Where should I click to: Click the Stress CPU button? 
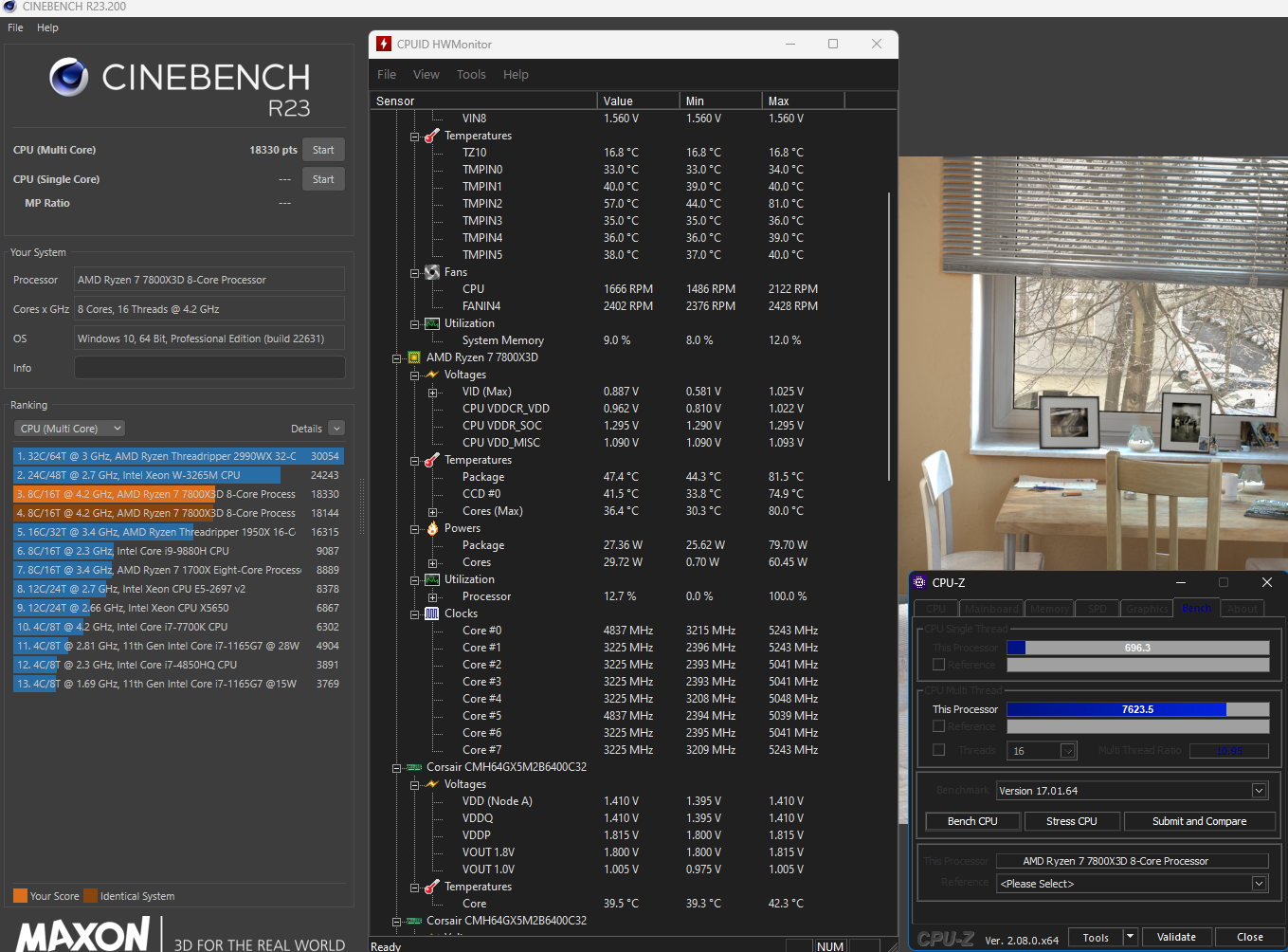pos(1072,821)
